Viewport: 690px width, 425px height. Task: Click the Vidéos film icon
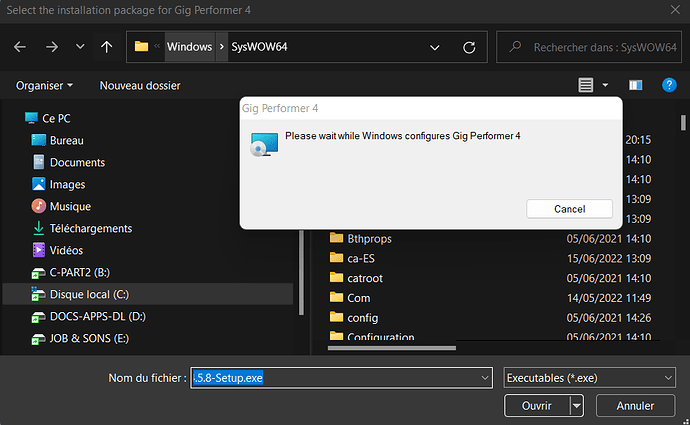pos(38,250)
